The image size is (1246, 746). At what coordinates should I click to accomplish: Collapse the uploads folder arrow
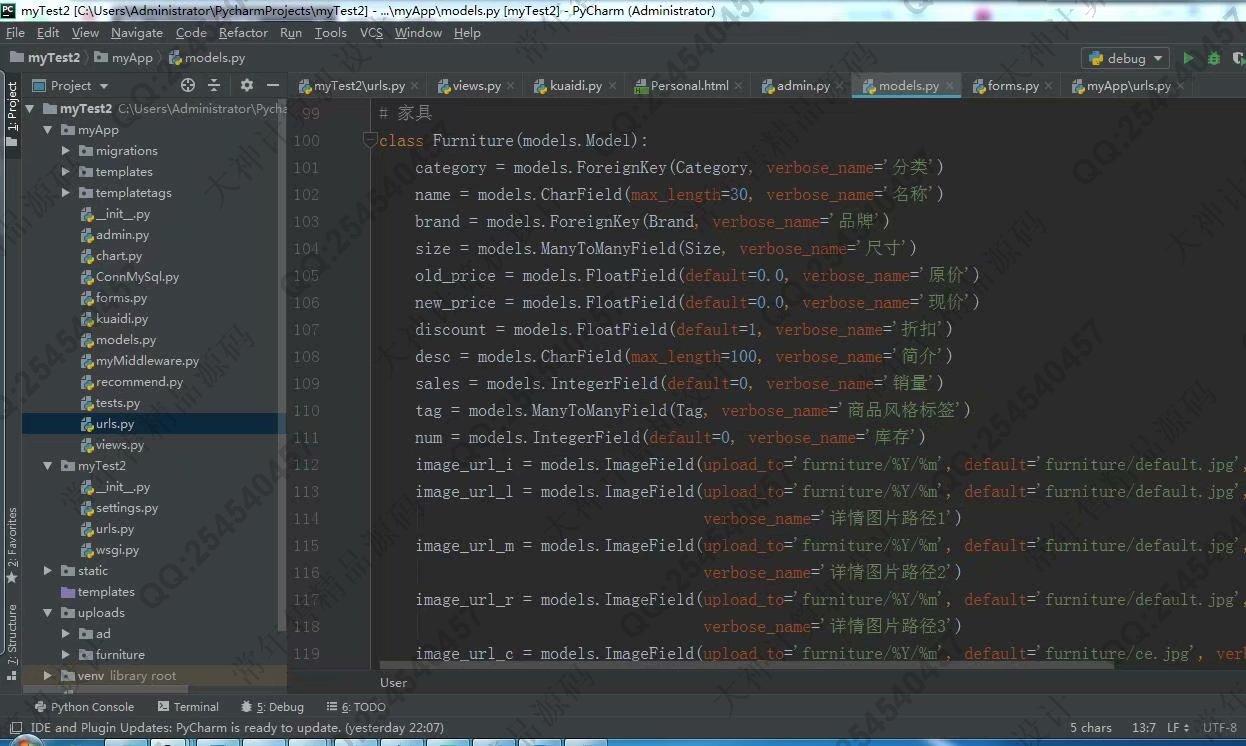coord(47,613)
